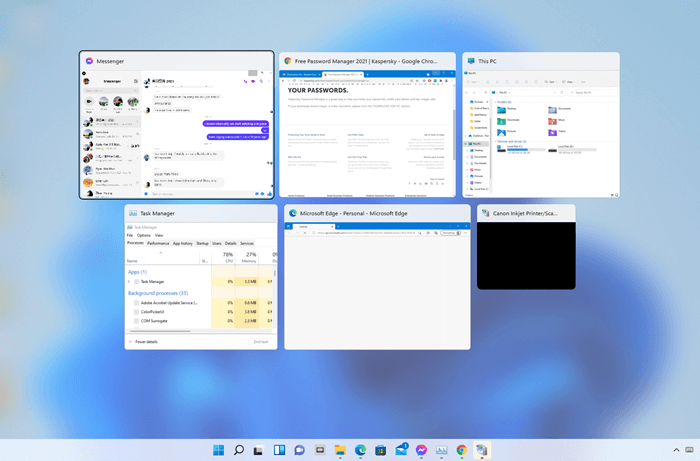The height and width of the screenshot is (461, 700).
Task: Open Microsoft Store taskbar icon
Action: (x=380, y=450)
